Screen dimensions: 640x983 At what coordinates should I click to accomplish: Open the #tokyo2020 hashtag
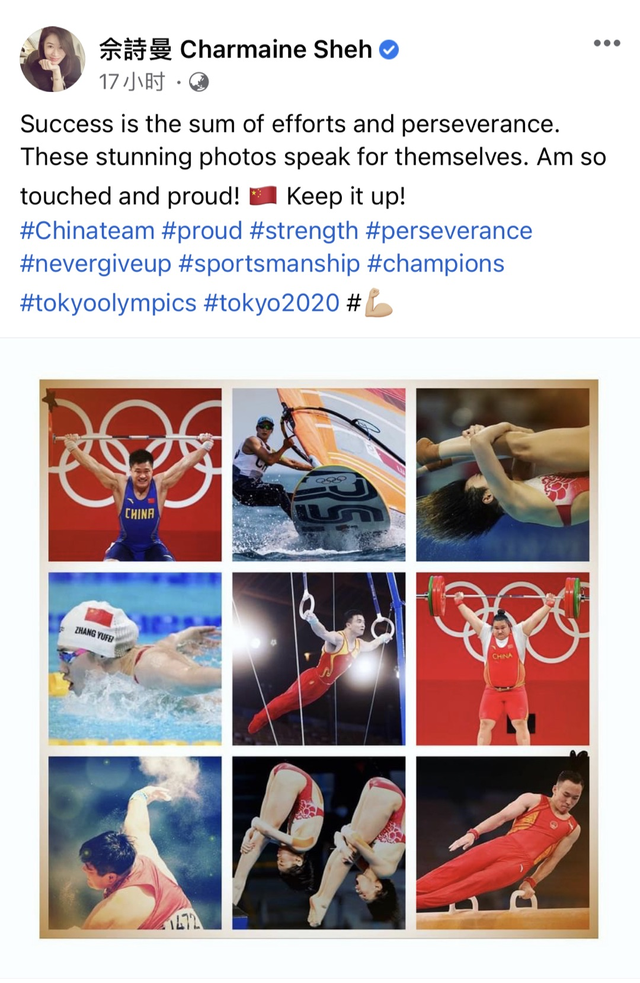click(x=271, y=302)
